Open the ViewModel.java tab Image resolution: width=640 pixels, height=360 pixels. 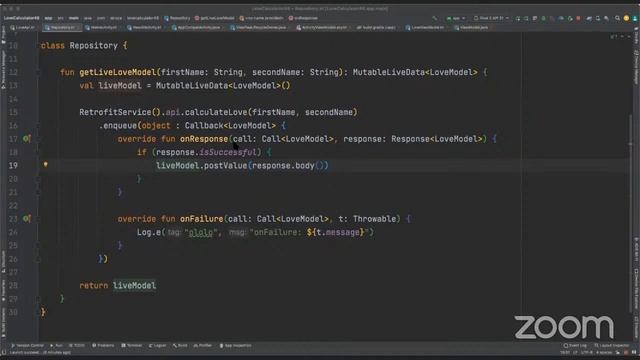[x=473, y=27]
